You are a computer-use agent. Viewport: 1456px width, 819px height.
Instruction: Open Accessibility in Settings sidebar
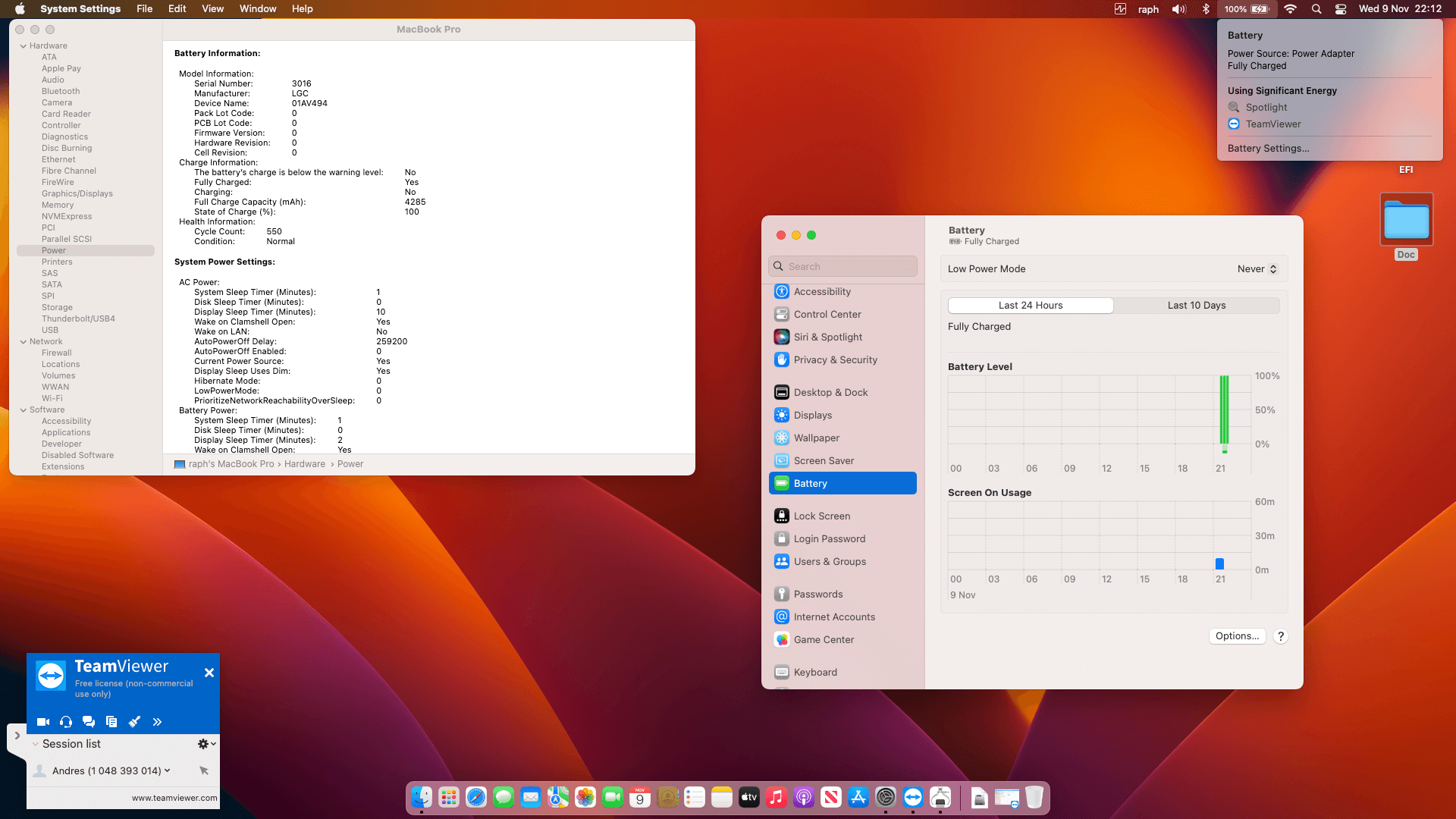[843, 292]
